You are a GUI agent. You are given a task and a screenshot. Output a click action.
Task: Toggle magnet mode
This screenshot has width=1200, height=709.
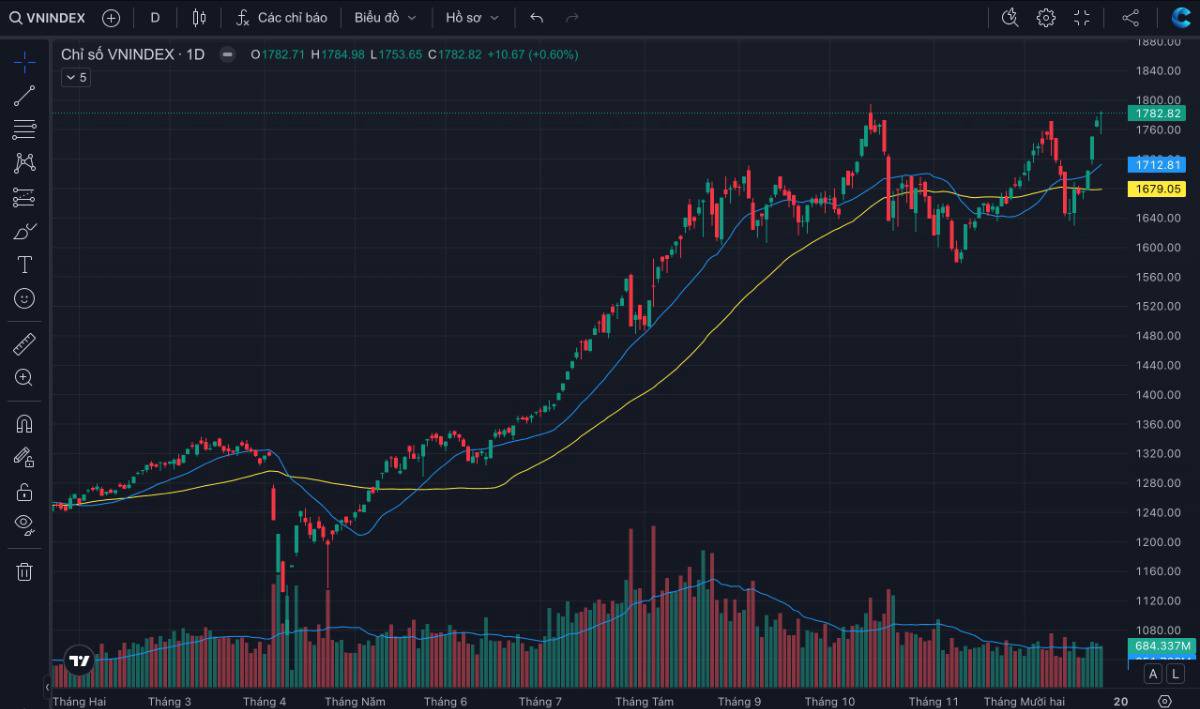pos(25,424)
